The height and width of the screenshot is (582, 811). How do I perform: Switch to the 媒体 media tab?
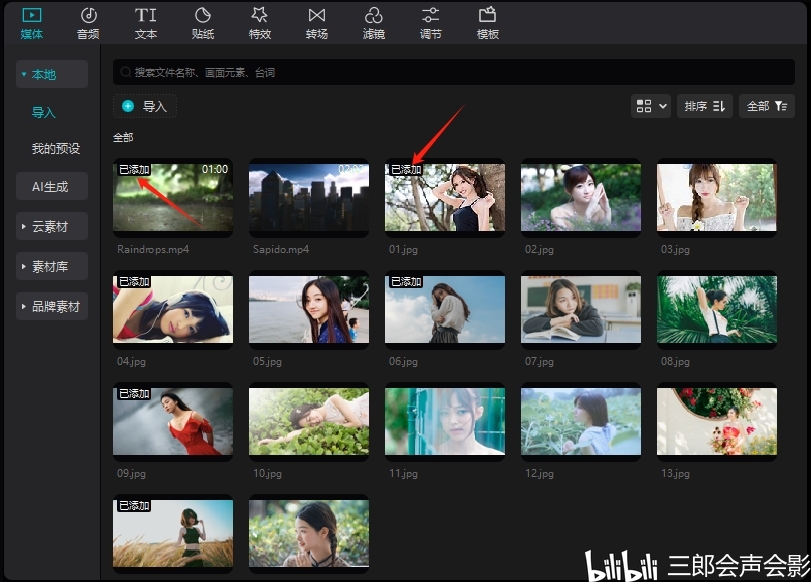tap(32, 23)
